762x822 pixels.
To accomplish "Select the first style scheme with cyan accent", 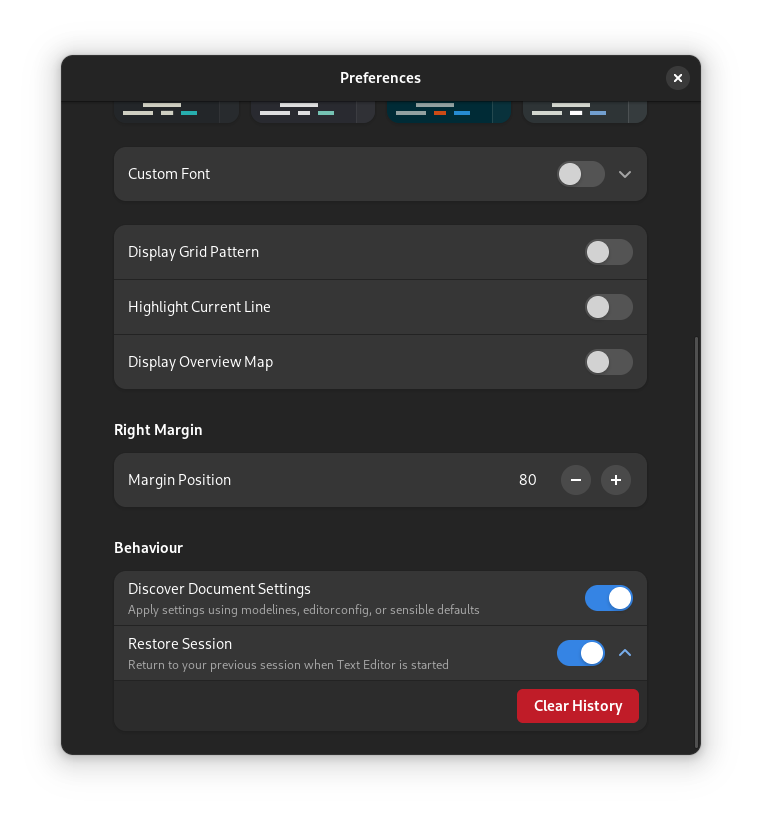I will pyautogui.click(x=176, y=112).
